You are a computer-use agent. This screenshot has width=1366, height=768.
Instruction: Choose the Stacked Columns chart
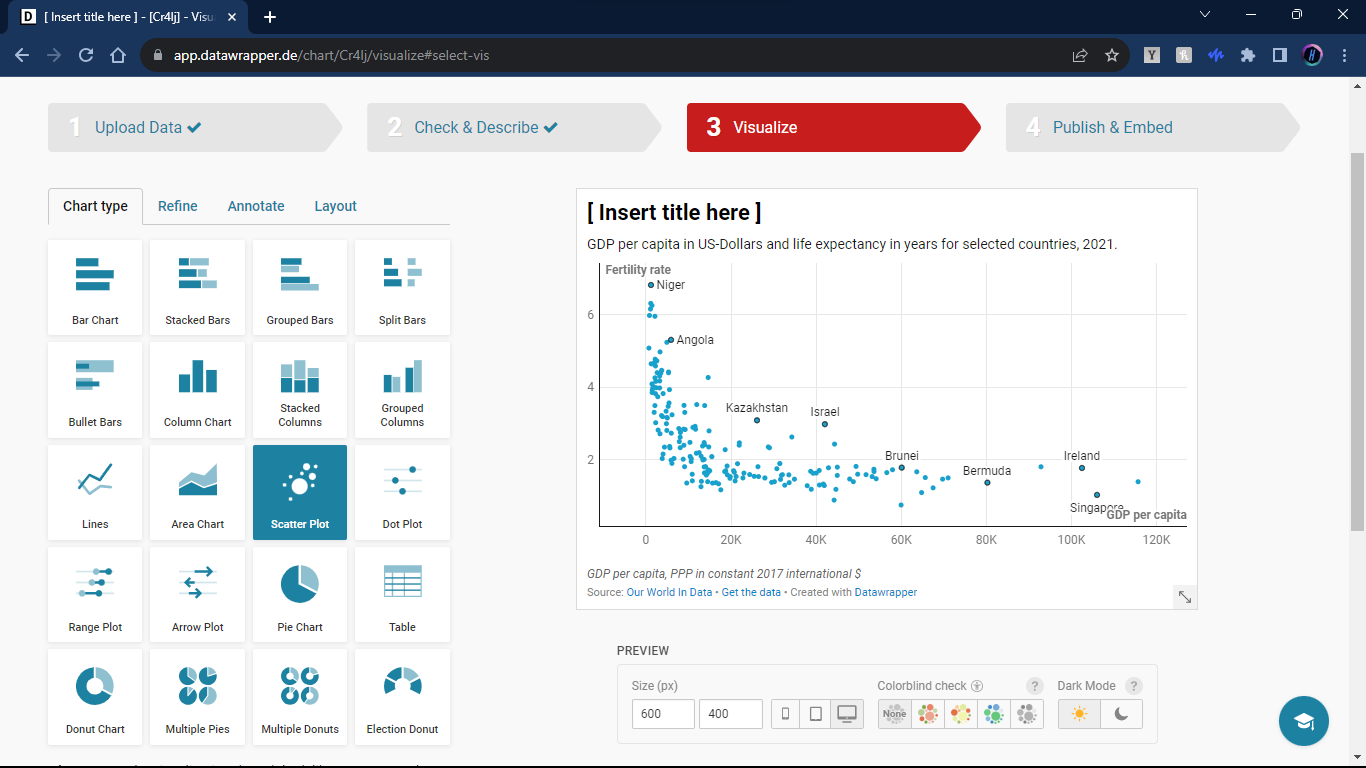300,389
